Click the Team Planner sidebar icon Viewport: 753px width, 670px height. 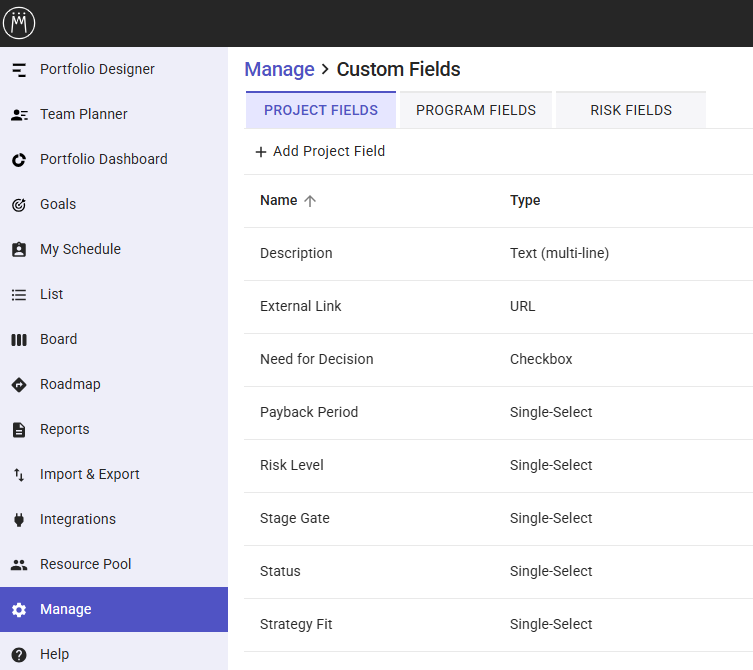(x=19, y=115)
